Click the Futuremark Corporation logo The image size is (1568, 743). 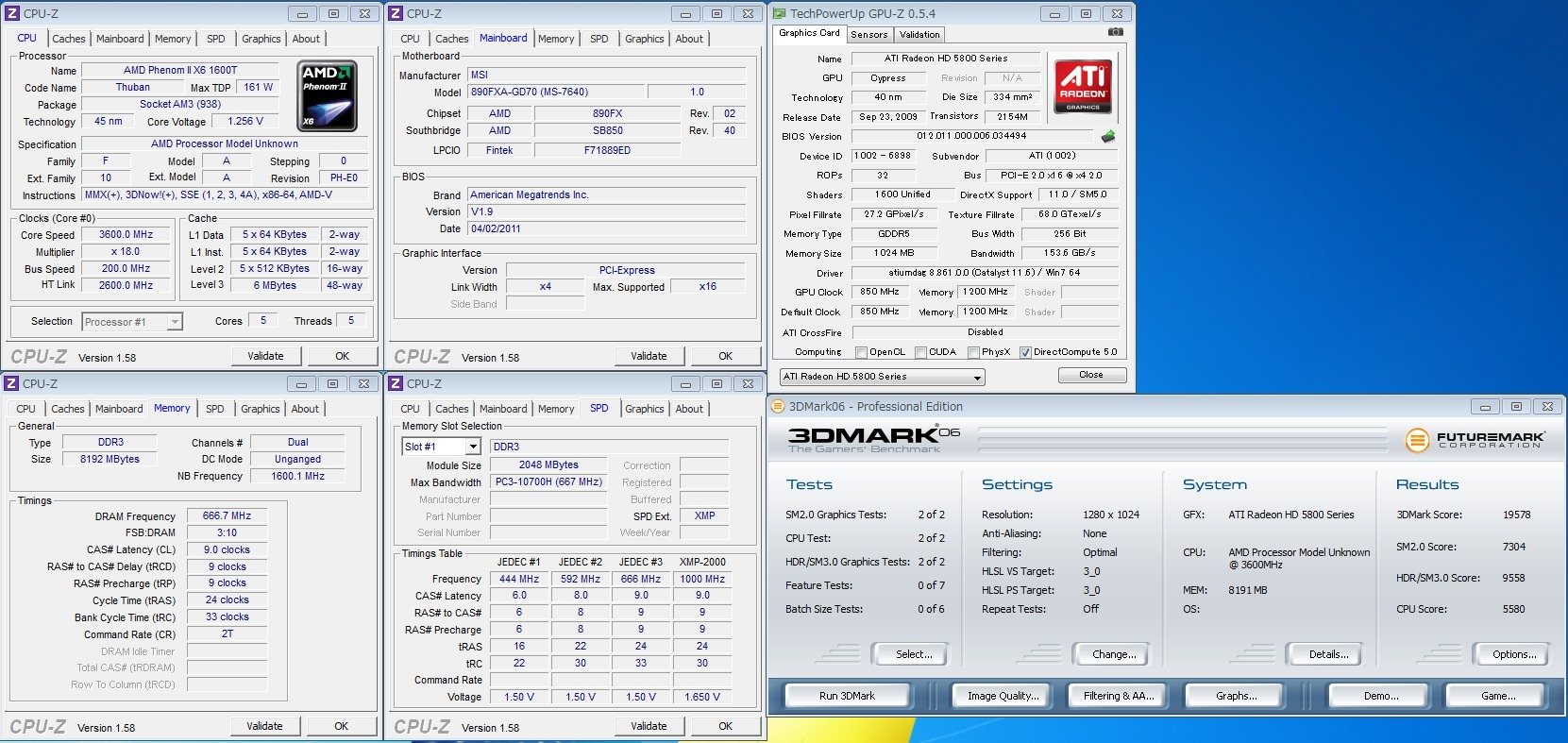coord(1475,440)
